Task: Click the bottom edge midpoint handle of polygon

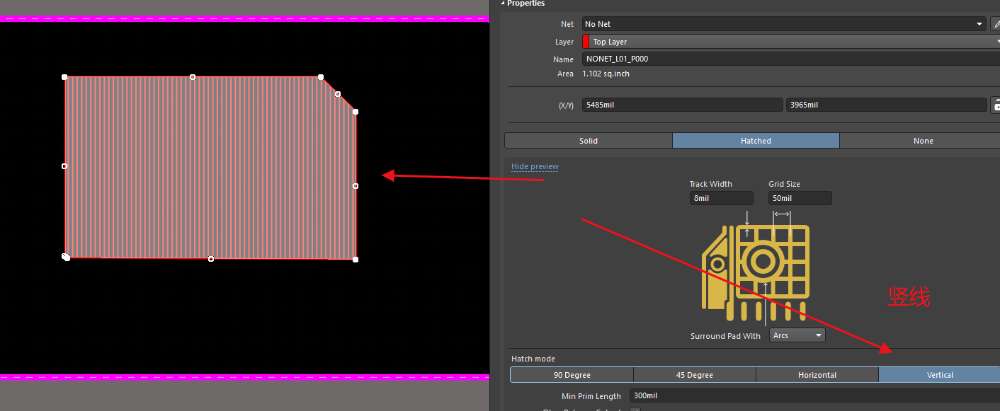Action: pos(211,258)
